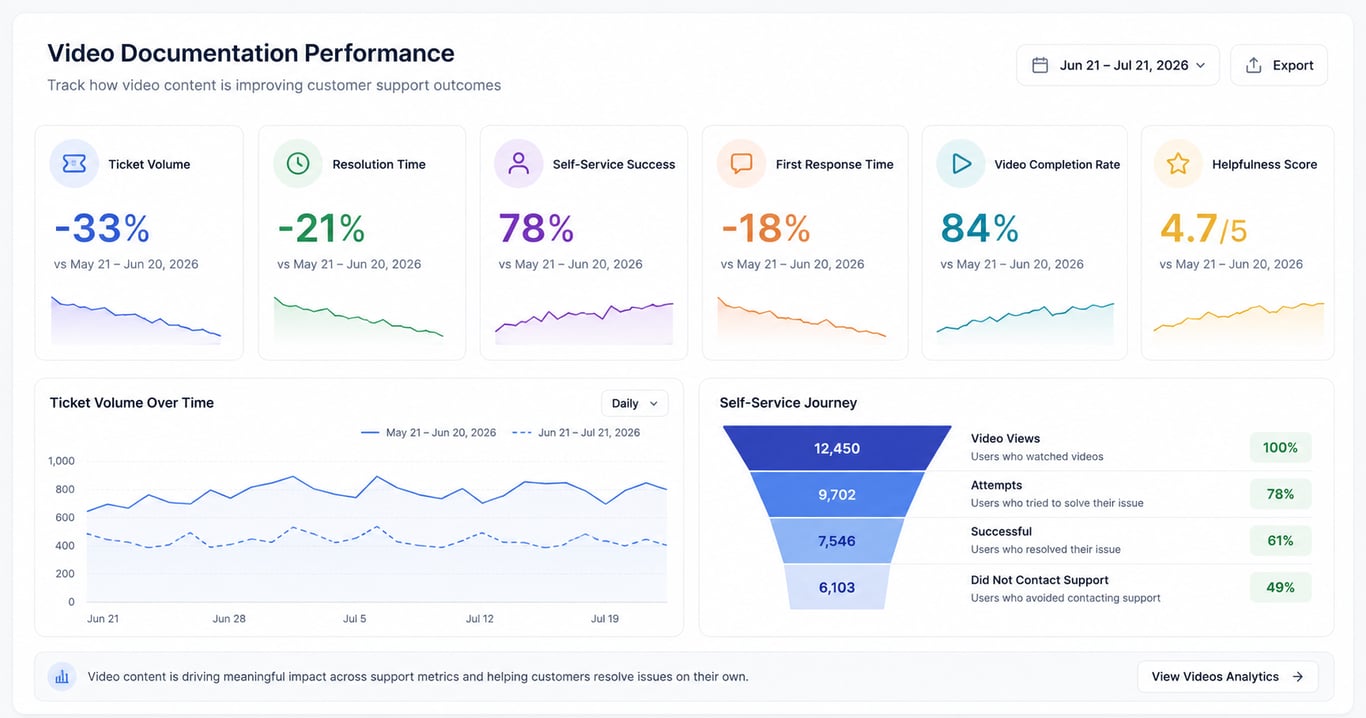
Task: Click the 9,702 funnel segment
Action: (x=837, y=495)
